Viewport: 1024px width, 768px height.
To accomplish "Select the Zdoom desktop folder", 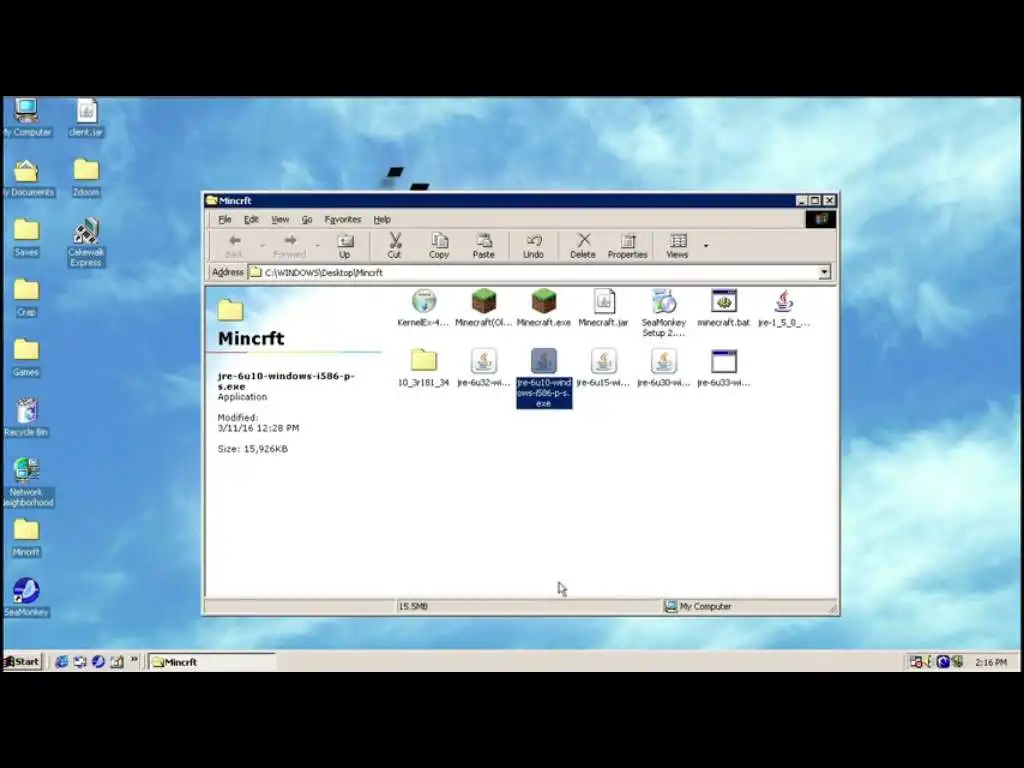I will [86, 178].
